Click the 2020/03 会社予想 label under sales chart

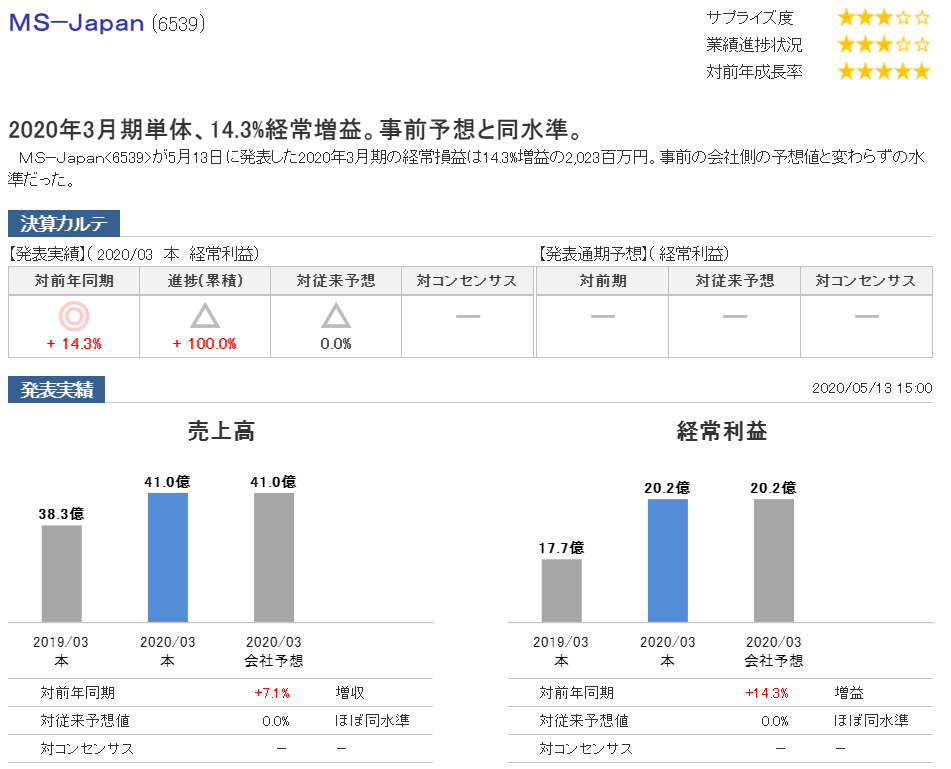coord(274,651)
